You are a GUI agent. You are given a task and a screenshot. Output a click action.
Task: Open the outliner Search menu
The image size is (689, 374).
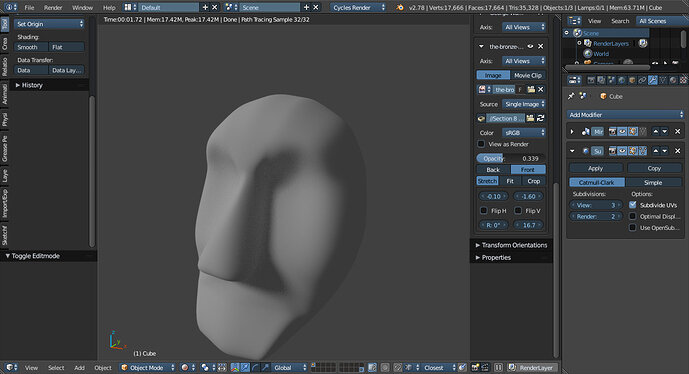tap(620, 21)
